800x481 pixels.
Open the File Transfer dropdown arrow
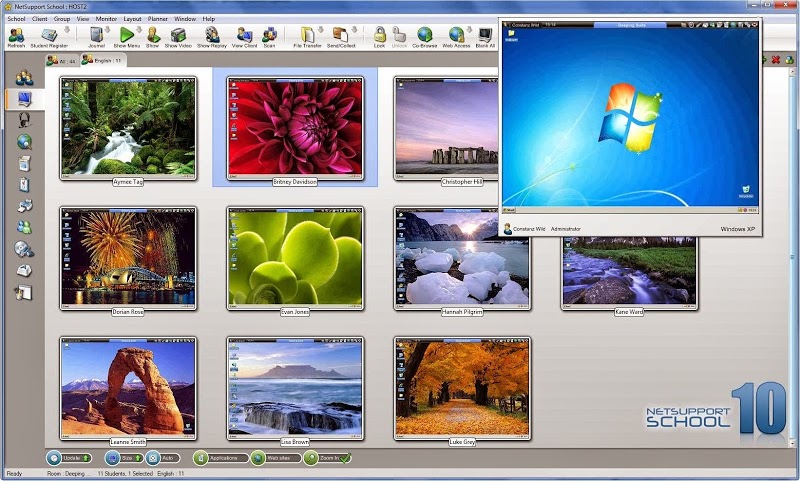(x=320, y=30)
